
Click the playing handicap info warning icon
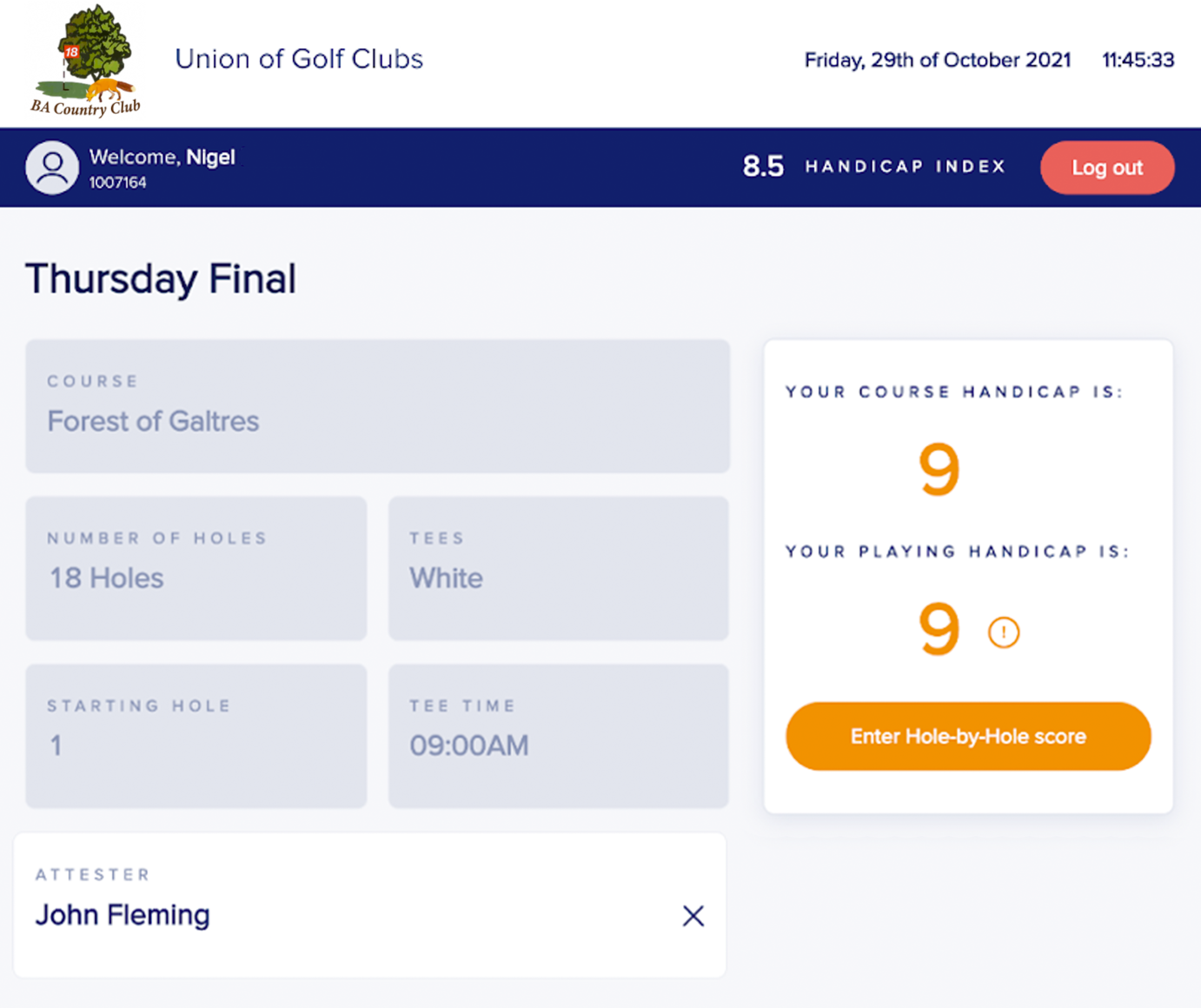[x=1003, y=632]
